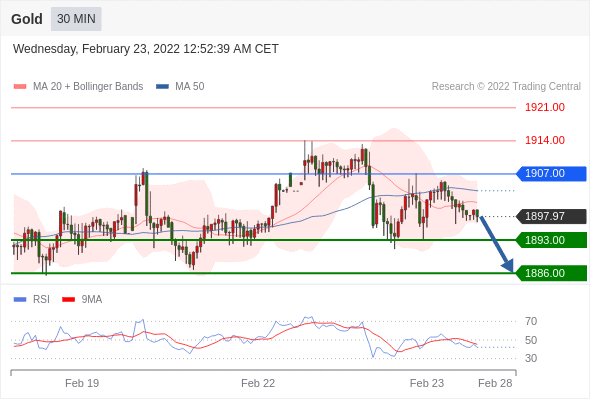Click the red 9MA color swatch

(x=68, y=300)
